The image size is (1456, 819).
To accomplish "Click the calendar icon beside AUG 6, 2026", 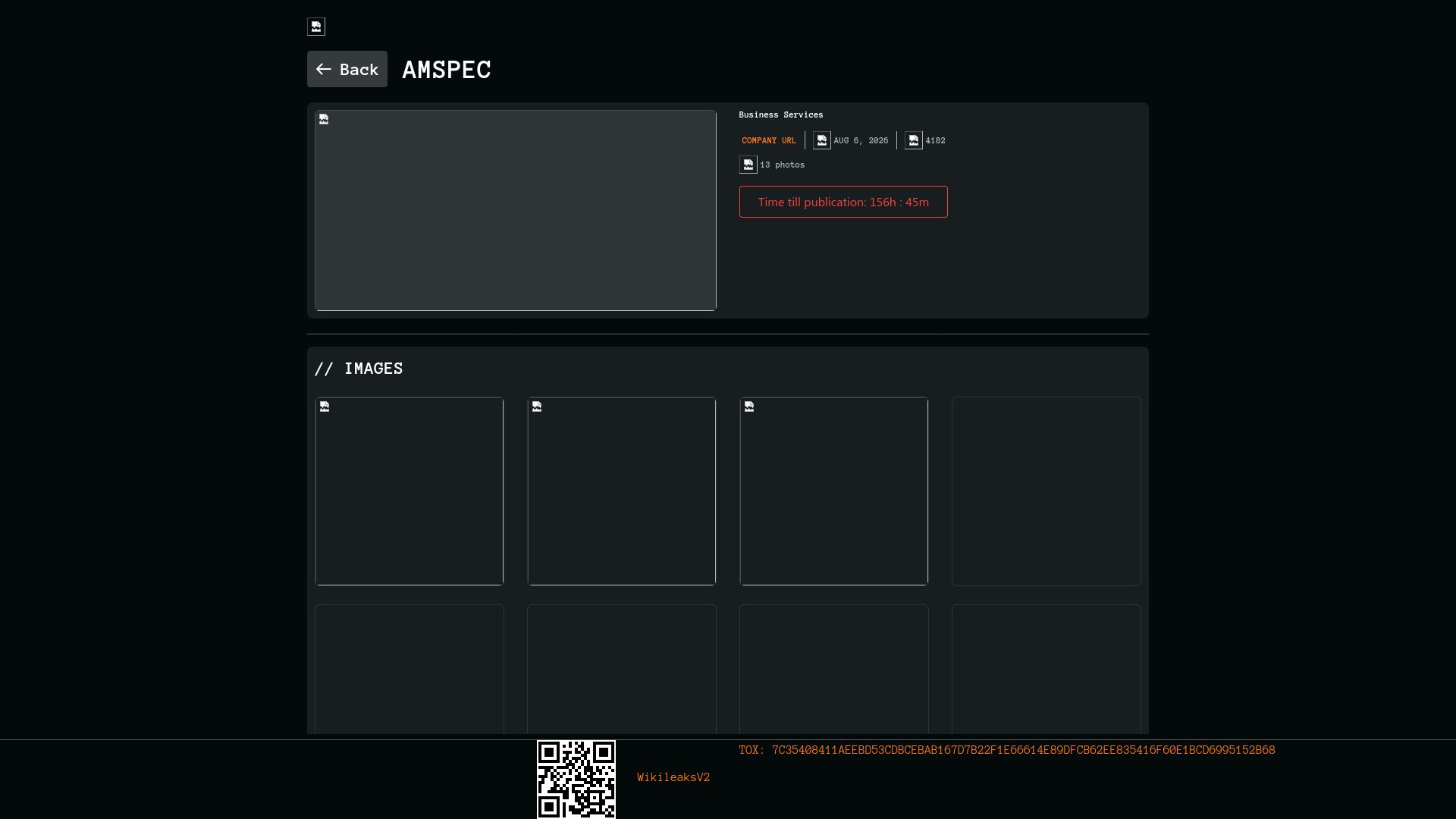I will coord(822,140).
